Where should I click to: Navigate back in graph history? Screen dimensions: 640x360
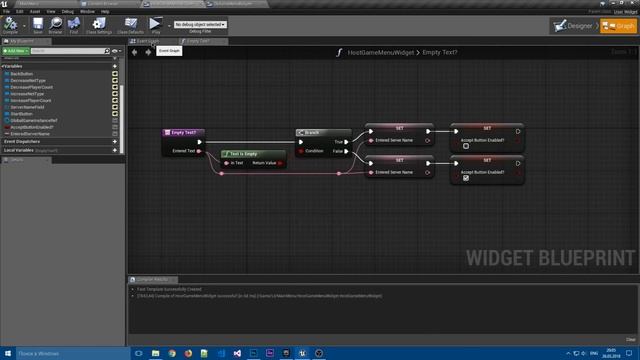[134, 52]
